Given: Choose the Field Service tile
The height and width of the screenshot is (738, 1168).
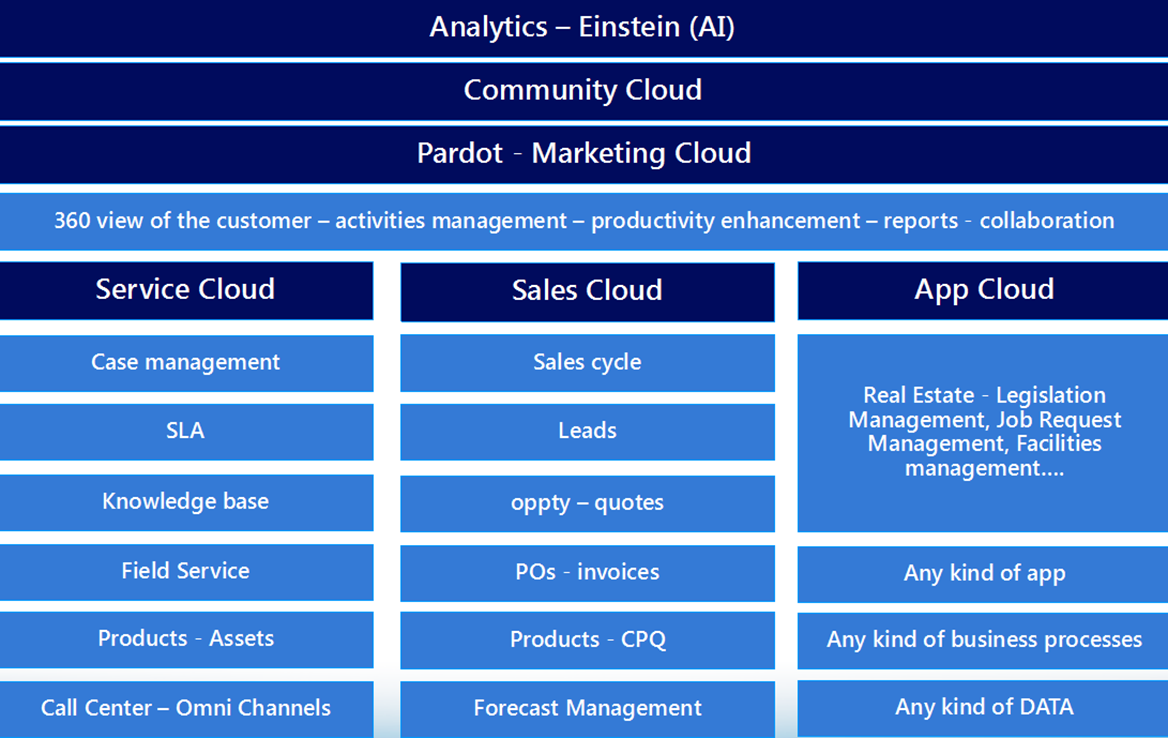Looking at the screenshot, I should pyautogui.click(x=186, y=571).
